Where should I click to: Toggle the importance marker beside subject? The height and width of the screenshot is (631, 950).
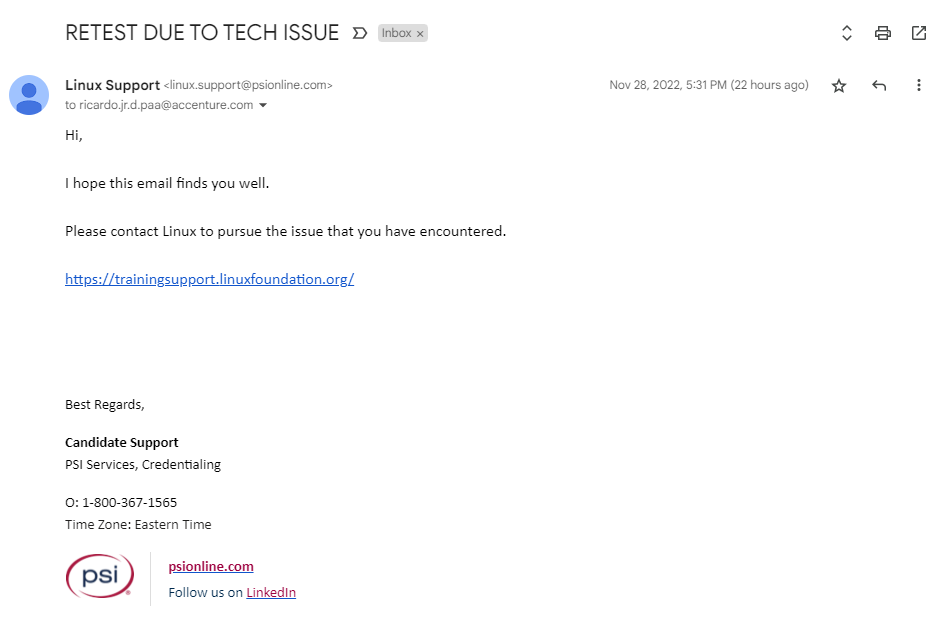click(360, 33)
